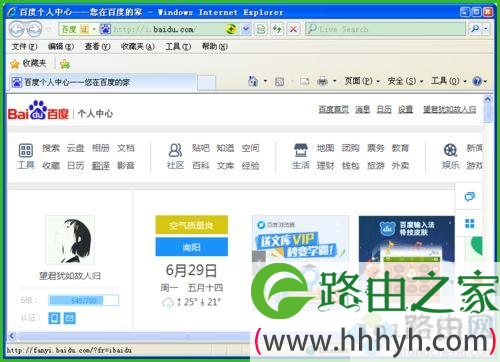The height and width of the screenshot is (362, 500).
Task: Click the 工具 grid category icon
Action: coord(26,150)
